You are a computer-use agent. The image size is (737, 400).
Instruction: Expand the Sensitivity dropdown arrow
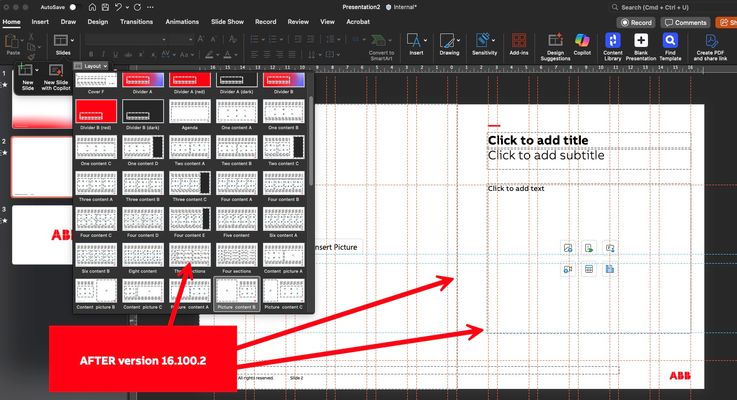point(493,40)
